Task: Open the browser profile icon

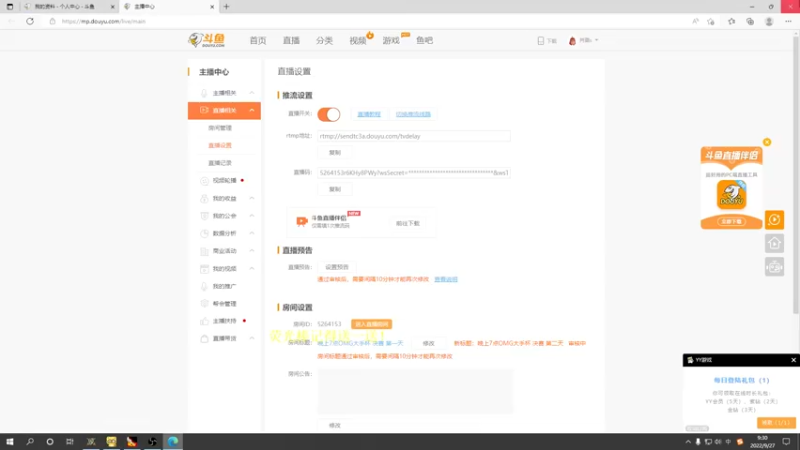Action: (769, 21)
